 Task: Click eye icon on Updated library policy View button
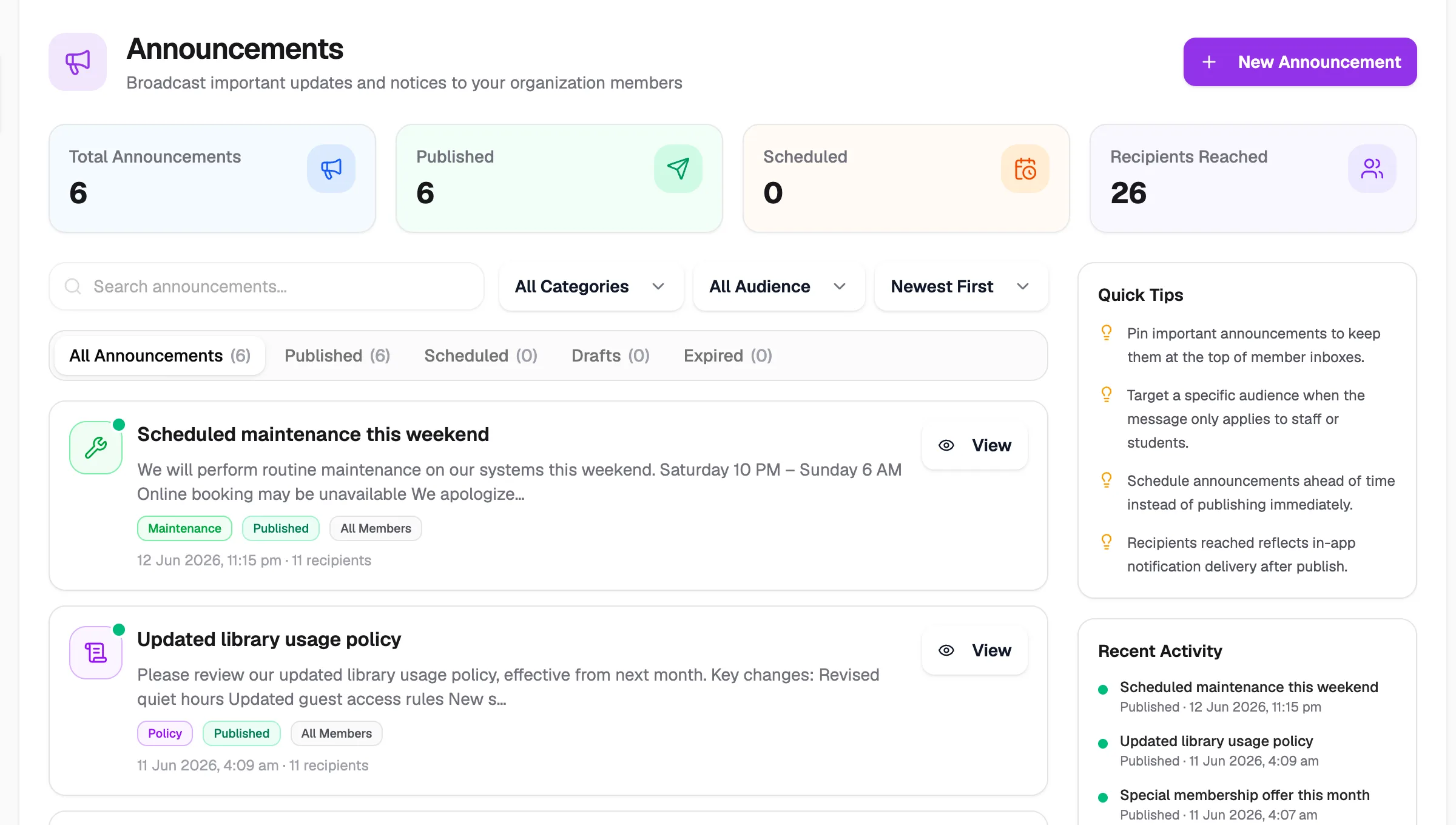pos(946,650)
